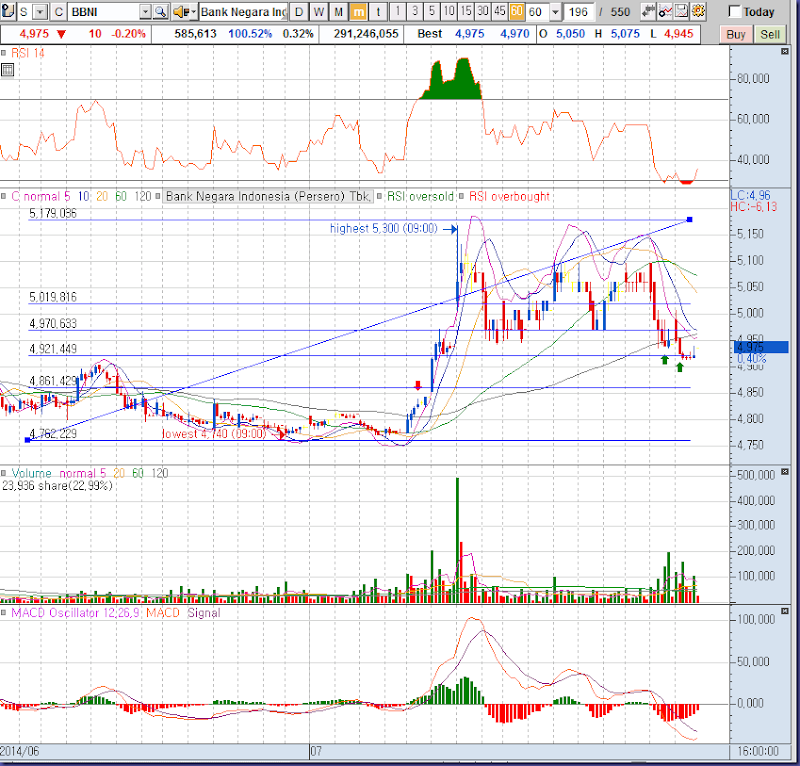Expand the speaker icon dropdown arrow

(x=194, y=12)
